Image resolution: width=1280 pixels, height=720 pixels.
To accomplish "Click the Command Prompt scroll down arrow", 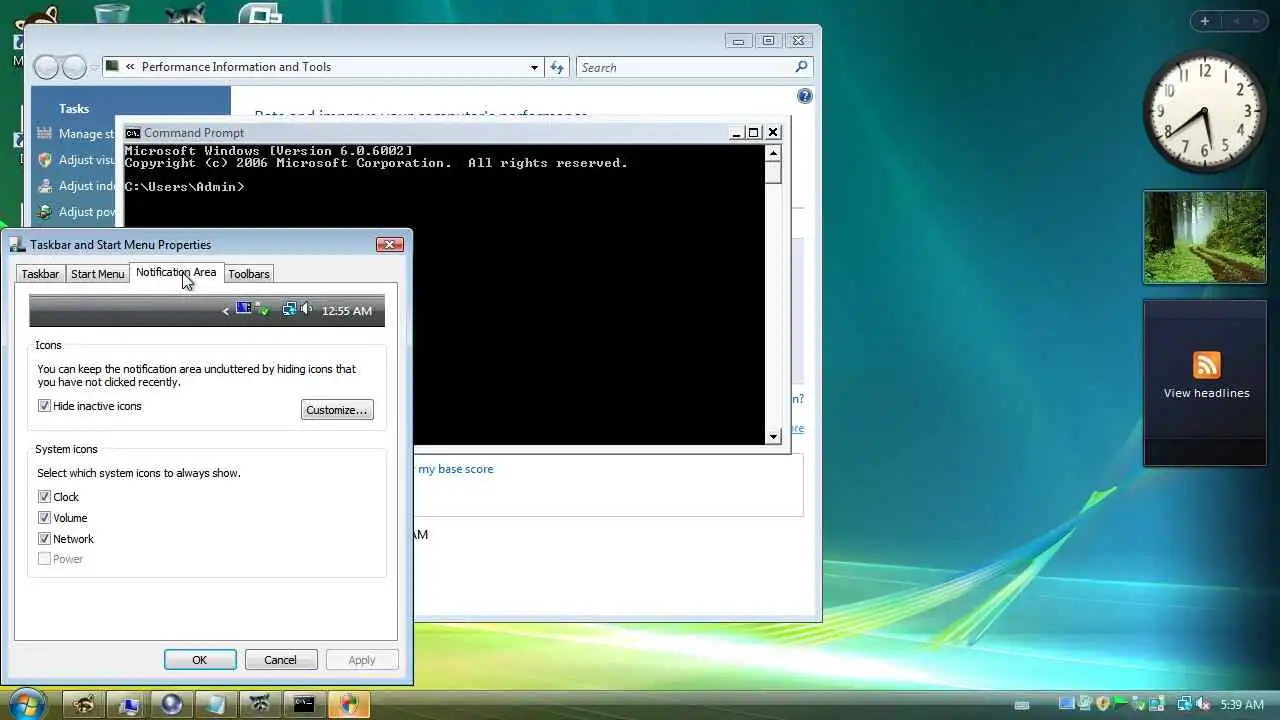I will (773, 436).
